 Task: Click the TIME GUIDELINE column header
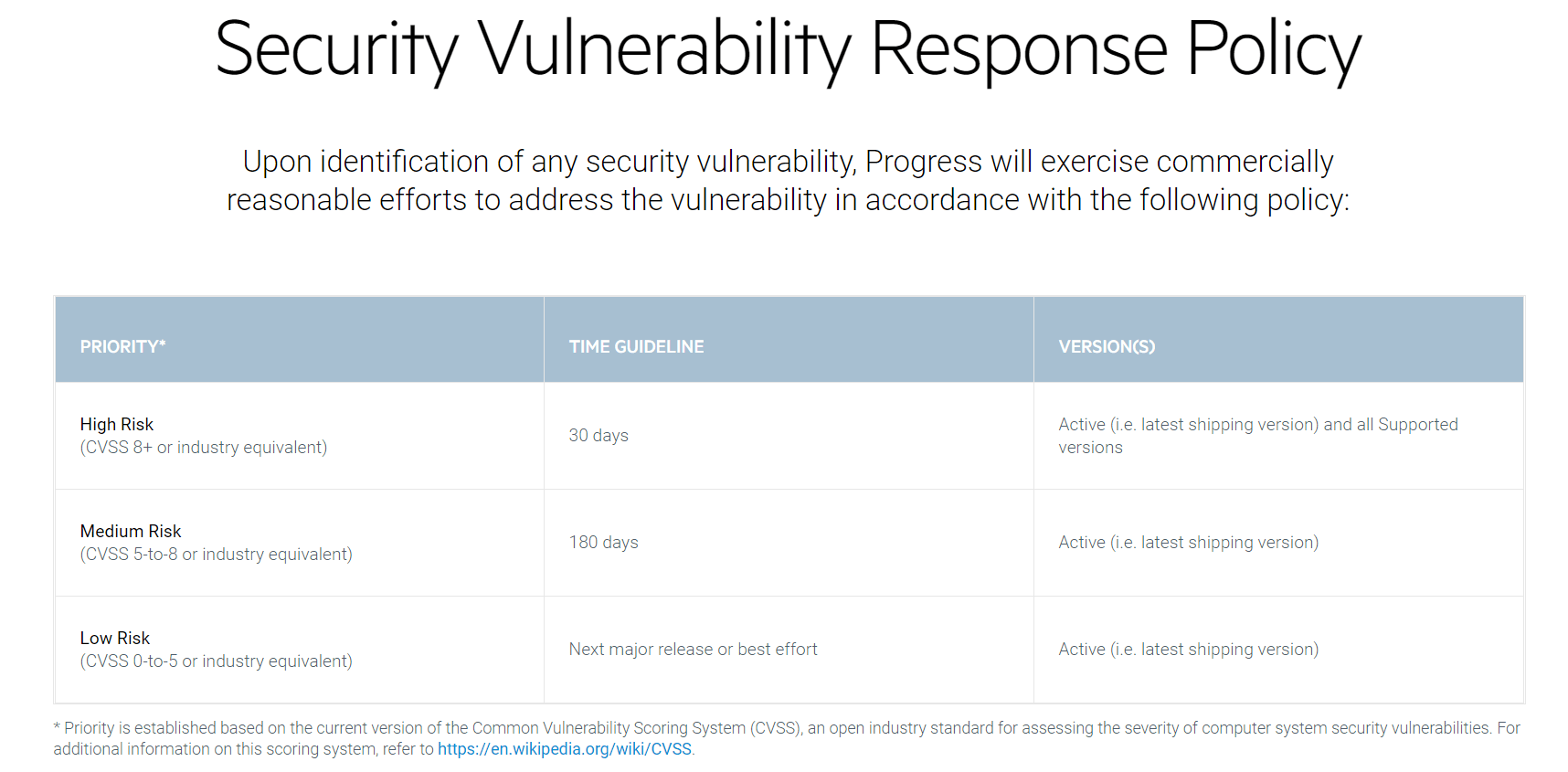[x=636, y=347]
